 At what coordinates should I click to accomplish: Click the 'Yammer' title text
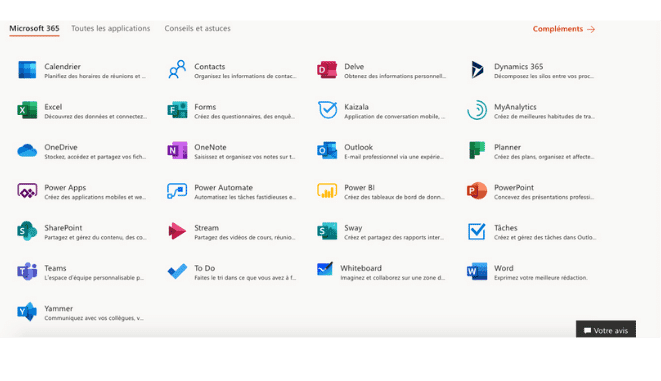(59, 309)
